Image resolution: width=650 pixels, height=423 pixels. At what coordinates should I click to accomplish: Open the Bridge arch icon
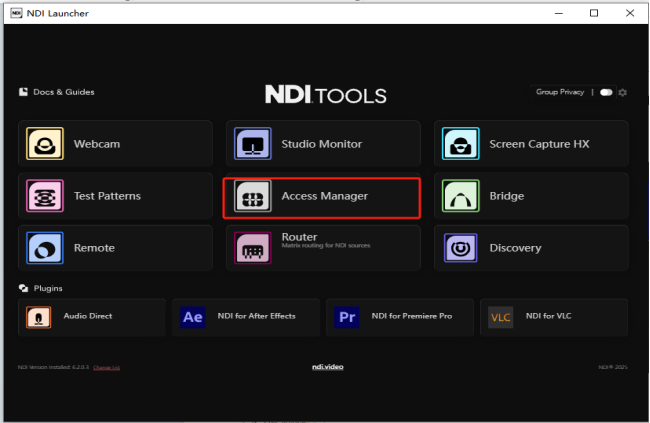[461, 196]
